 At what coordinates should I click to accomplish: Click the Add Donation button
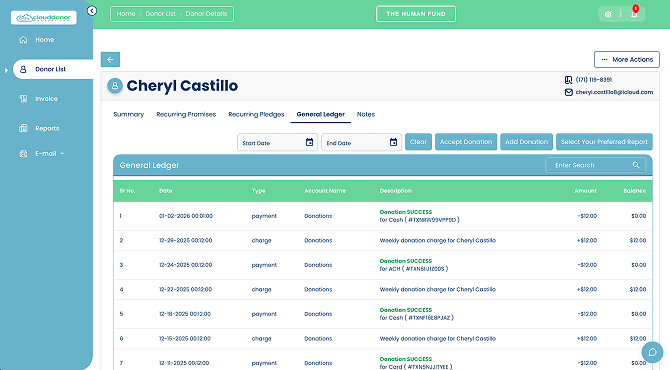[x=526, y=142]
